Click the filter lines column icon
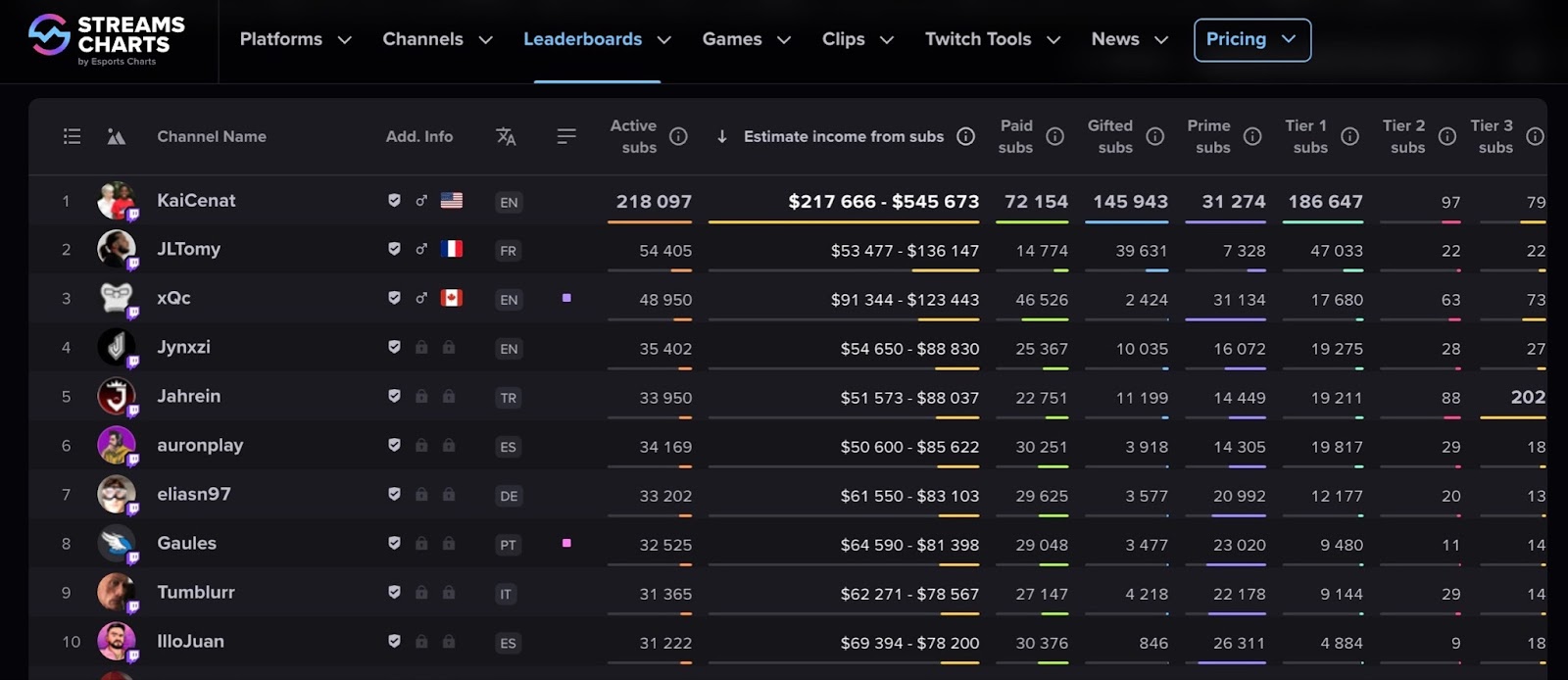Image resolution: width=1568 pixels, height=680 pixels. 566,136
